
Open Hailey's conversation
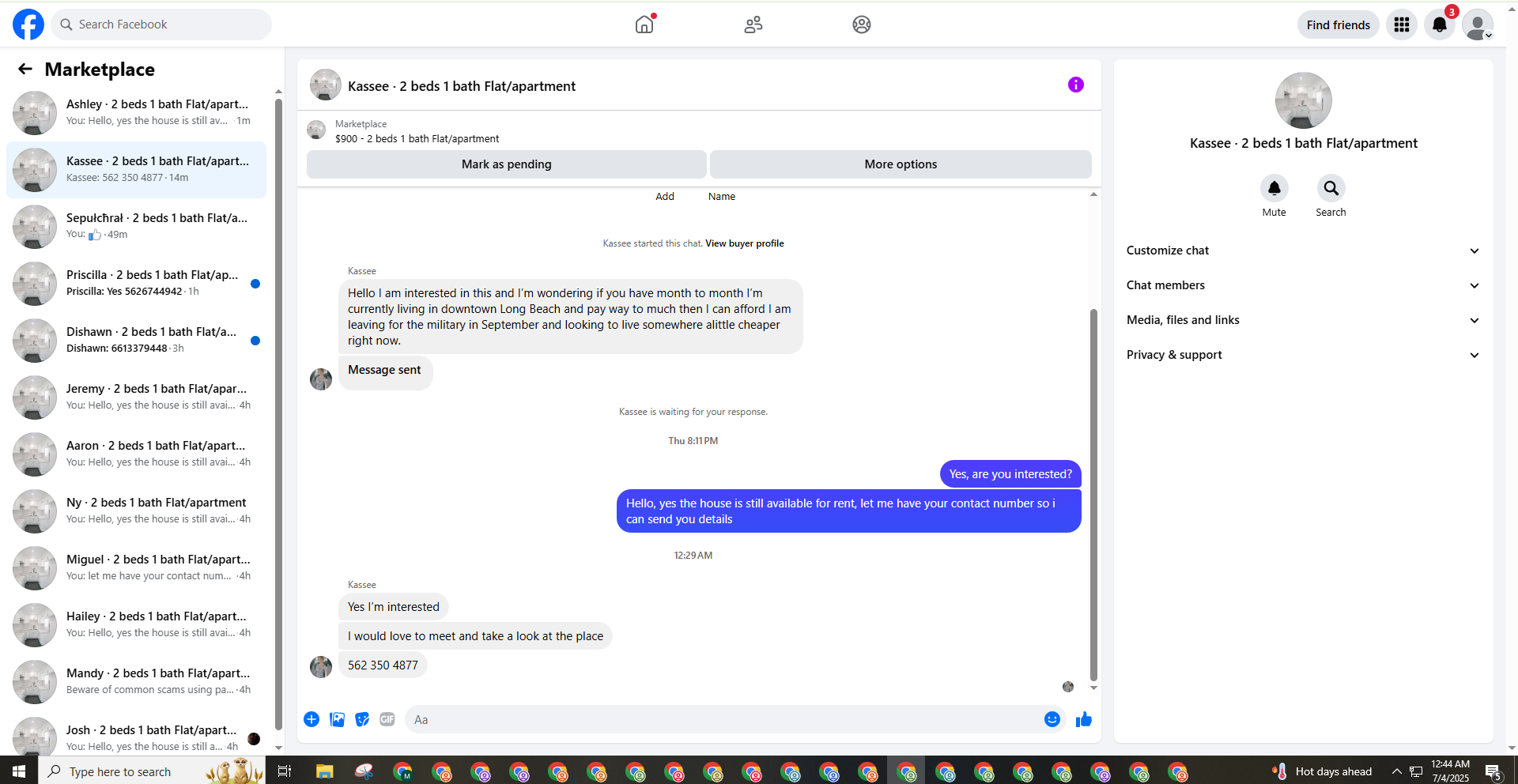point(137,624)
